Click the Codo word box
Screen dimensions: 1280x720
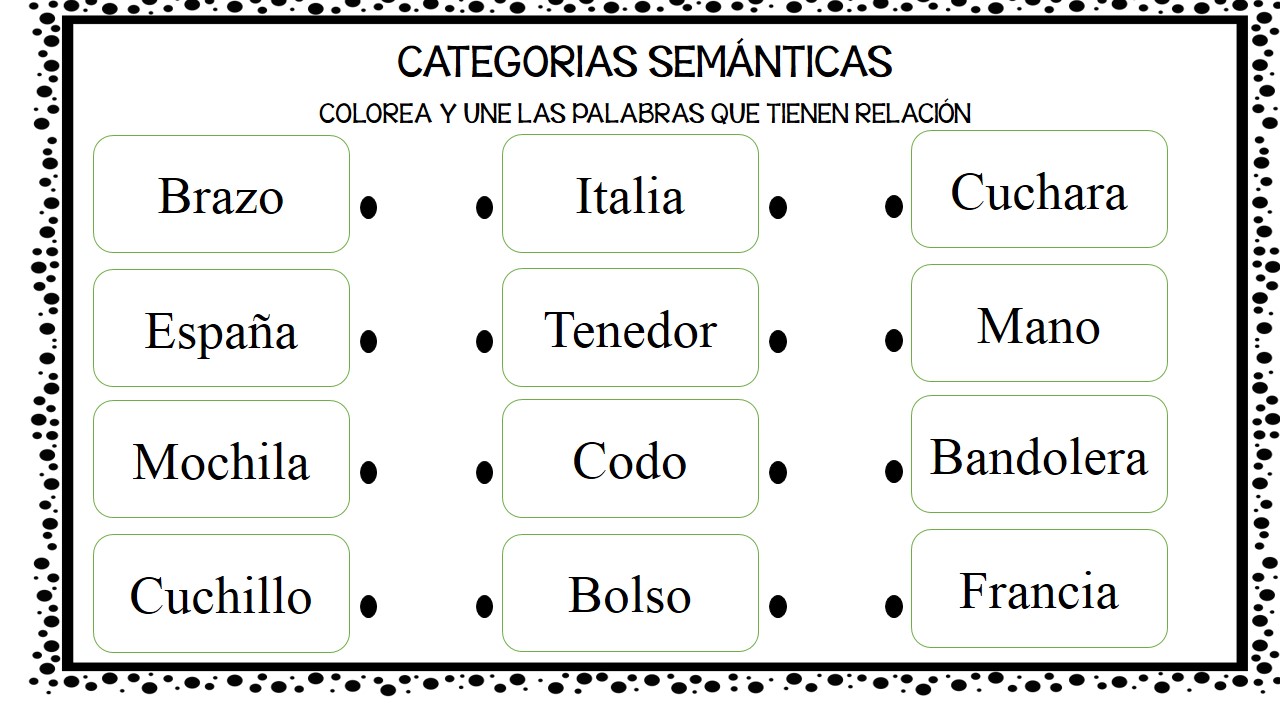630,459
